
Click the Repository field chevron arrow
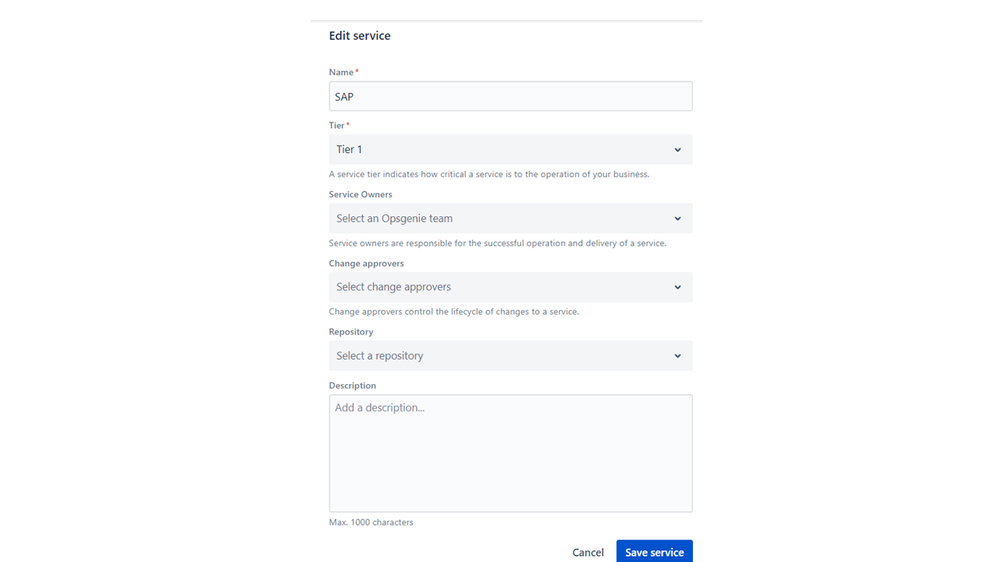click(677, 356)
